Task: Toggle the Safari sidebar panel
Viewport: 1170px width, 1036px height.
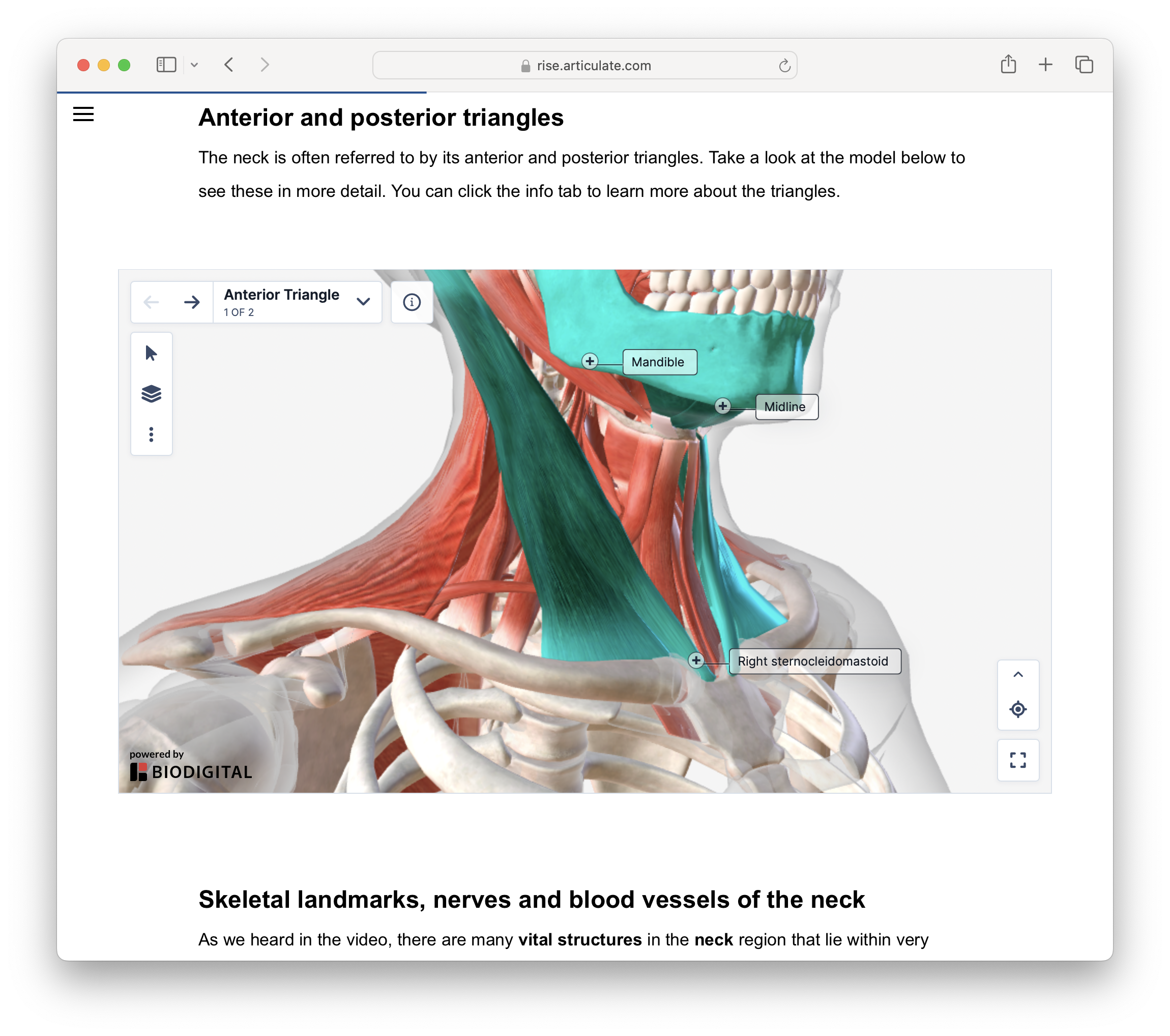Action: tap(166, 65)
